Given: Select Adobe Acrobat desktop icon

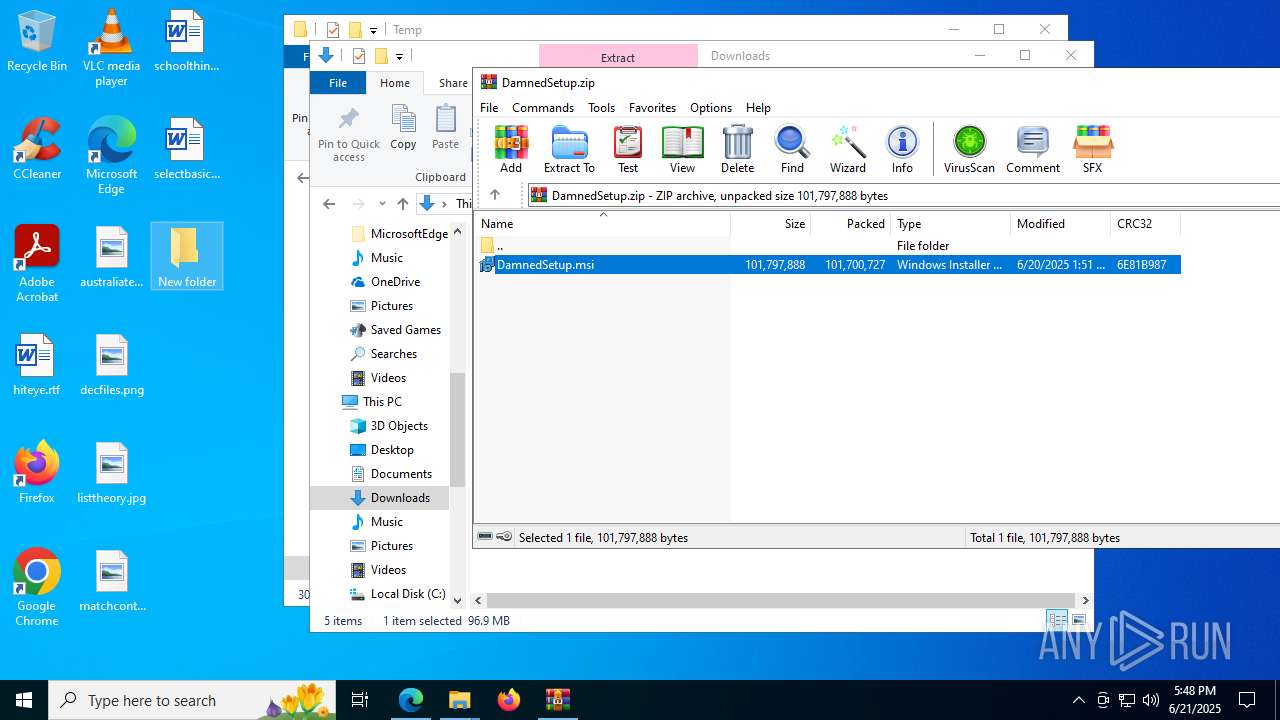Looking at the screenshot, I should coord(37,264).
